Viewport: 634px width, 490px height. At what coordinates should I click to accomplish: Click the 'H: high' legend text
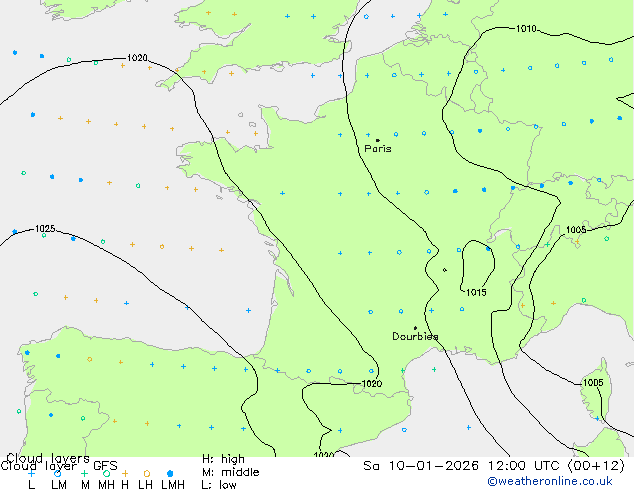click(223, 459)
